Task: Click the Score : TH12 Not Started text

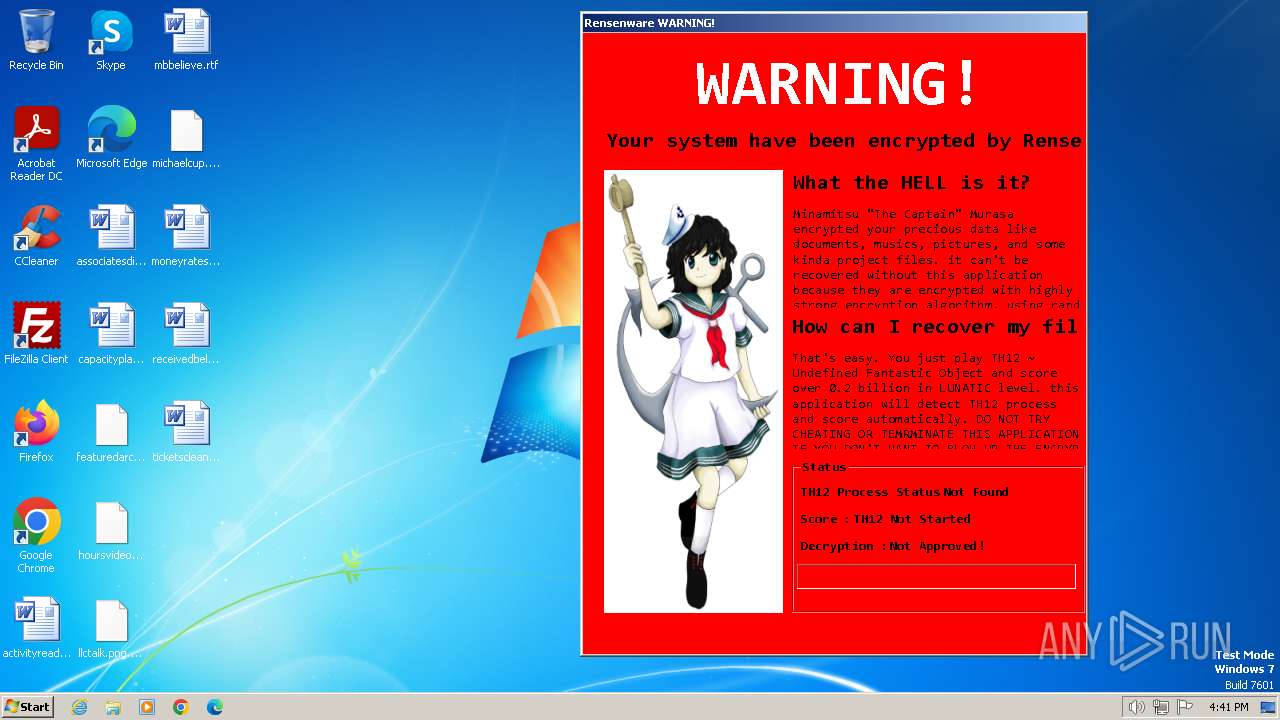Action: point(885,519)
